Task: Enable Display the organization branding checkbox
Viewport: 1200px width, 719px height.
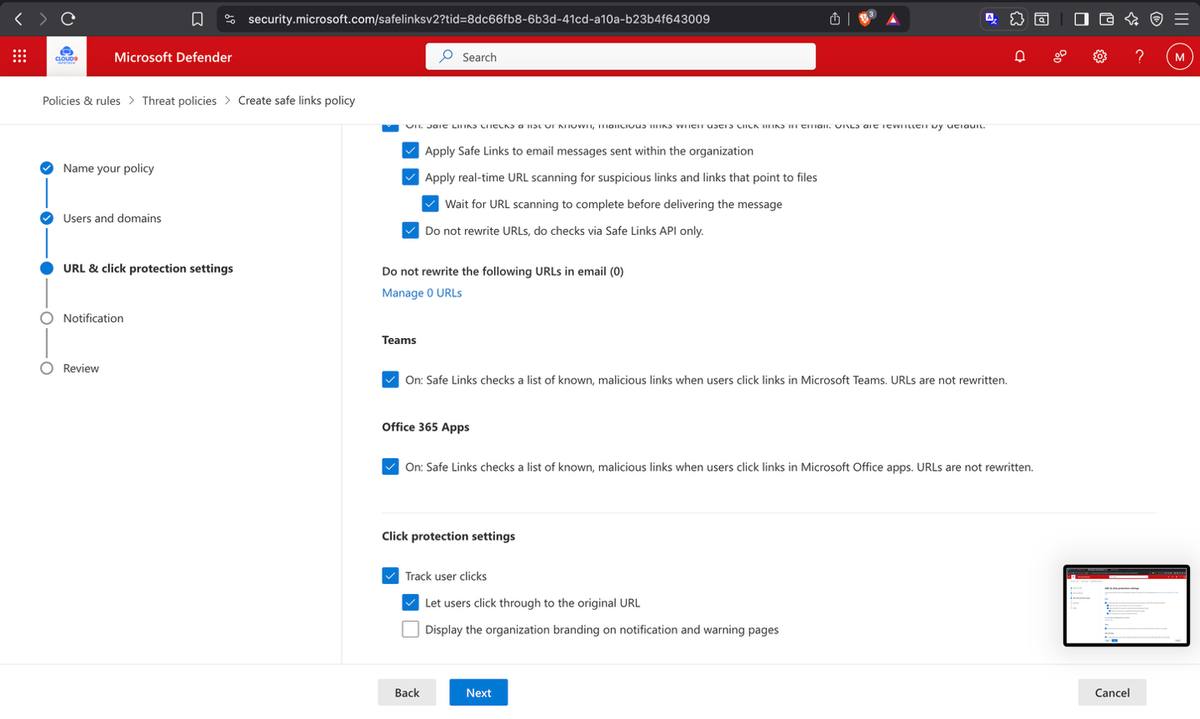Action: tap(411, 630)
